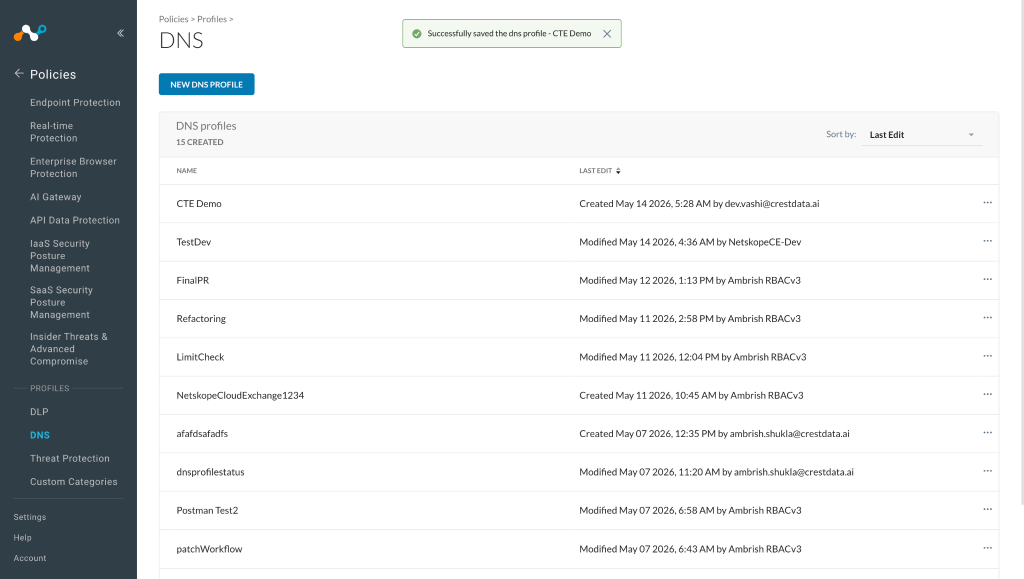Collapse the sidebar with double-chevron icon
The width and height of the screenshot is (1024, 579).
tap(120, 33)
